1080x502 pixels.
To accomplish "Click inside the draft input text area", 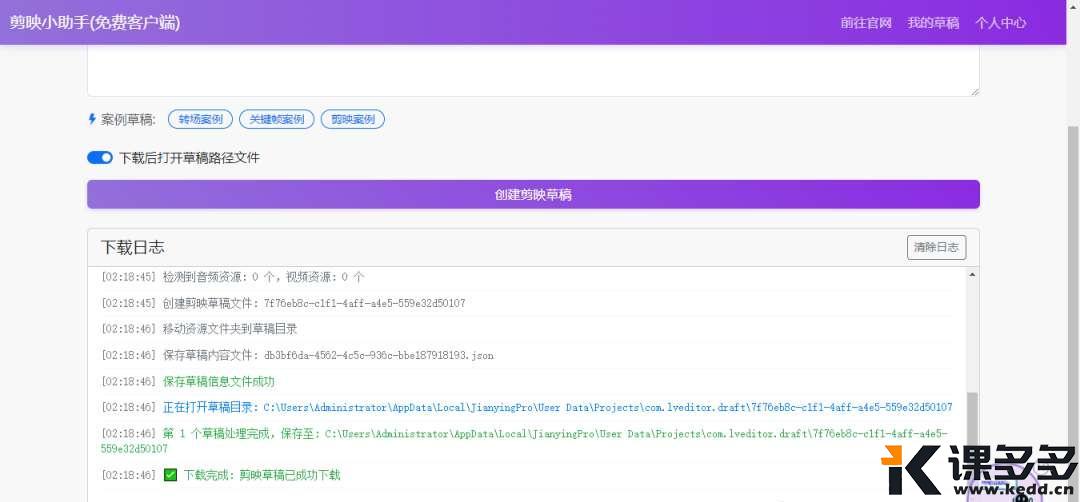I will (533, 71).
